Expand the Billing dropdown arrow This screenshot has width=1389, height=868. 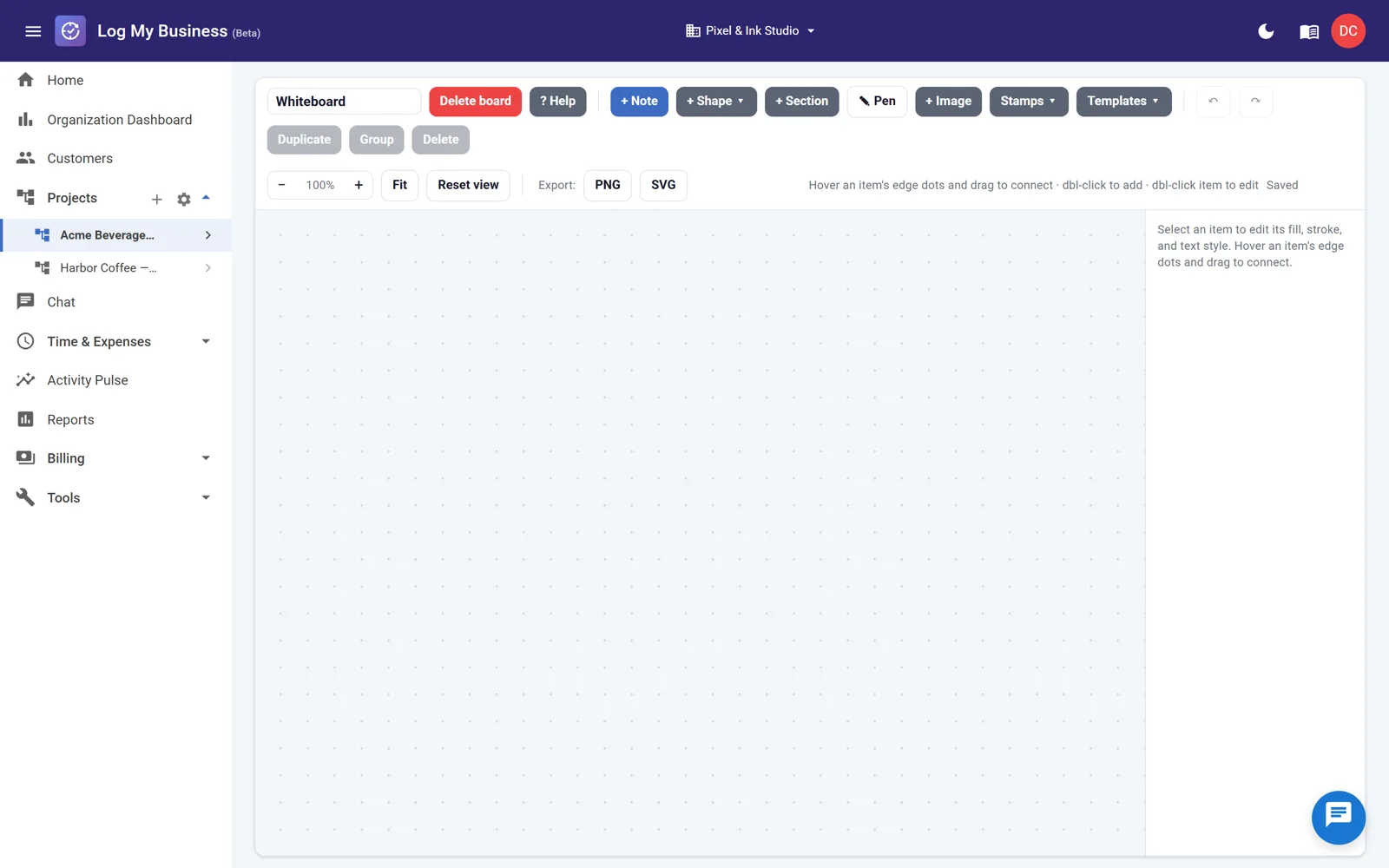206,458
